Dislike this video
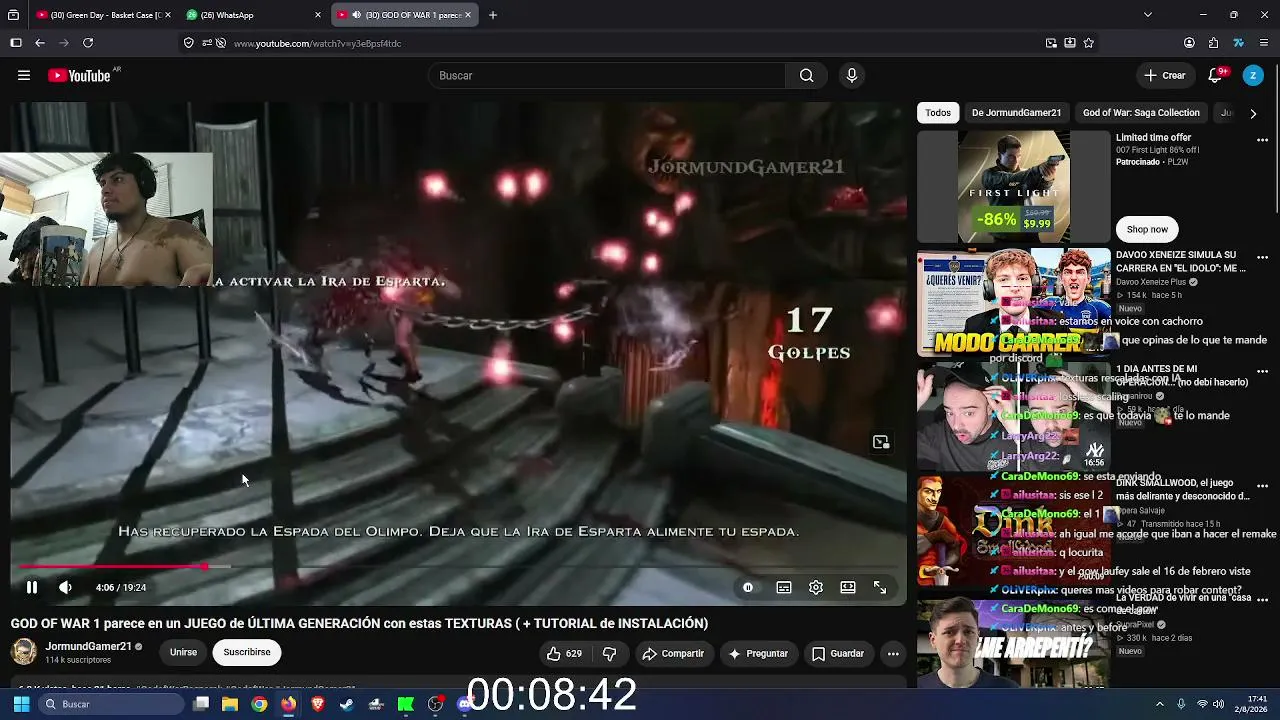 609,653
